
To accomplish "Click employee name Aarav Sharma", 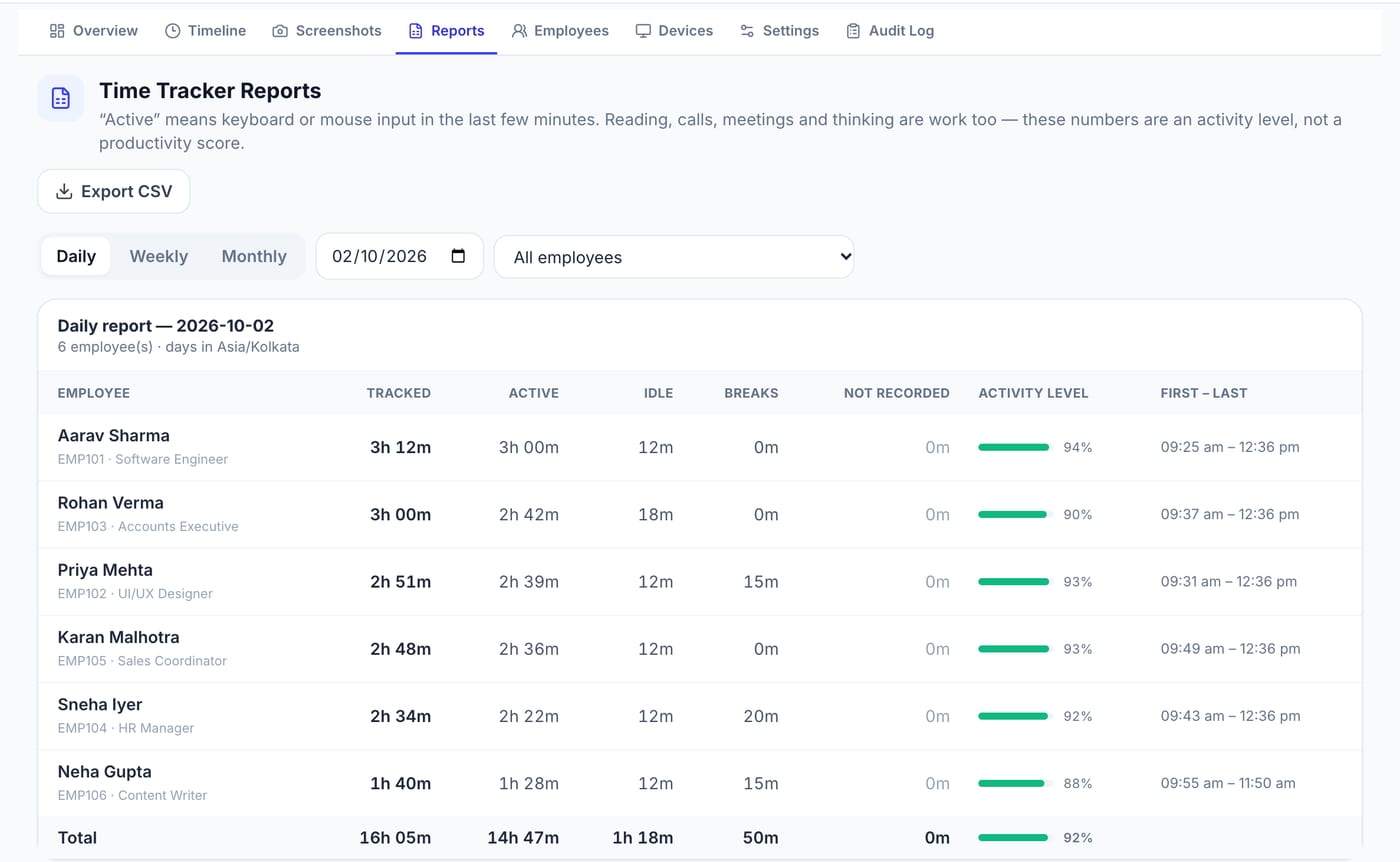I will [114, 436].
